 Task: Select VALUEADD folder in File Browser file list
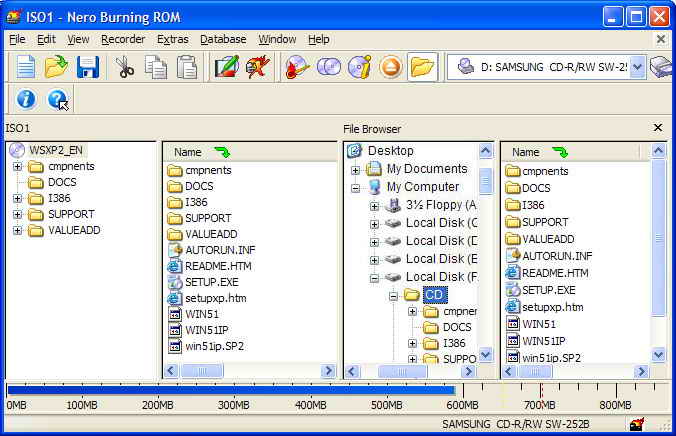click(x=548, y=239)
